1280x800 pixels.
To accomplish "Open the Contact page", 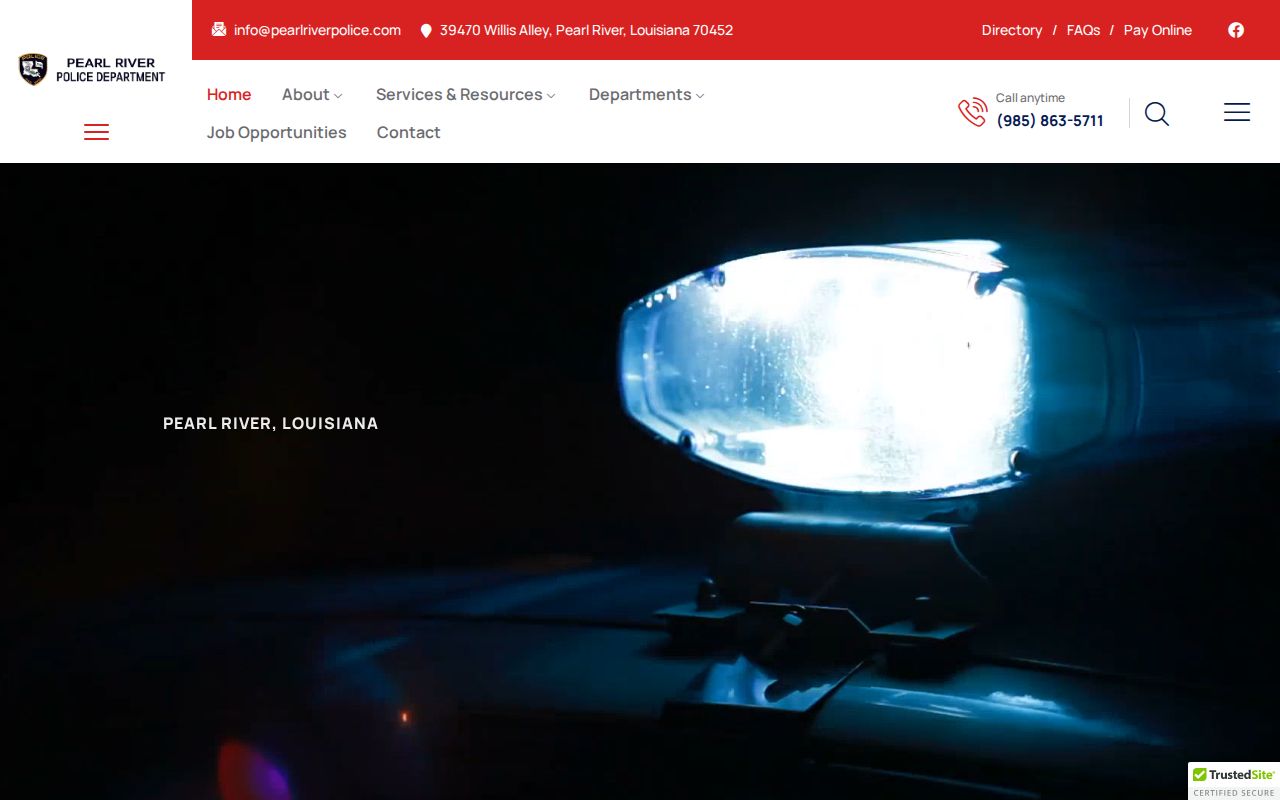I will point(409,132).
